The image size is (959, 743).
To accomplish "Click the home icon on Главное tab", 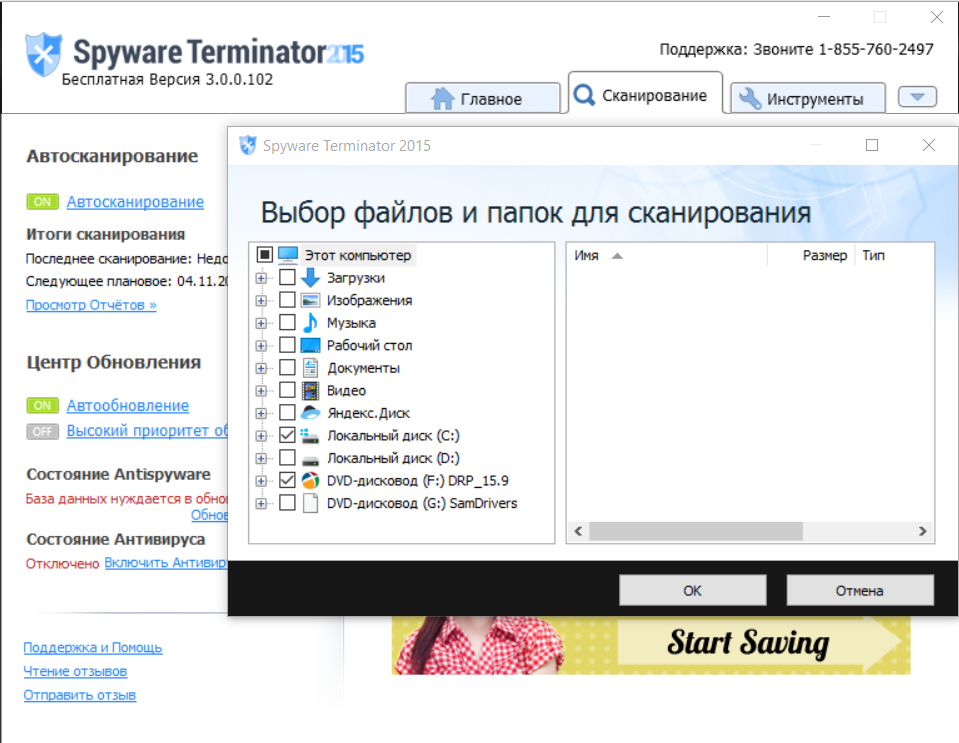I will coord(443,98).
